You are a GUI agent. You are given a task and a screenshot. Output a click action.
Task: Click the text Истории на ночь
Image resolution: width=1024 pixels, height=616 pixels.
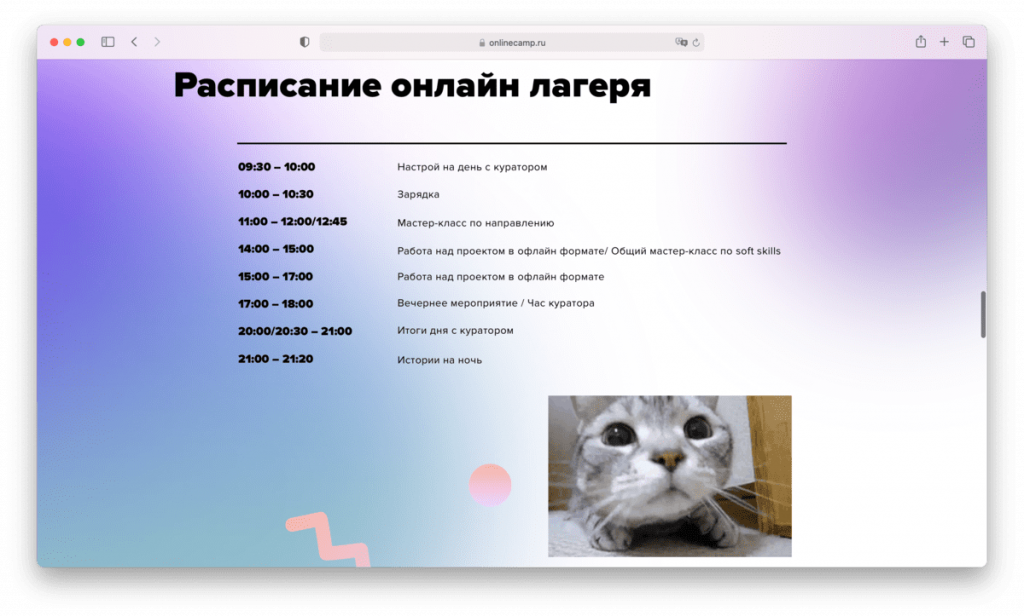[x=440, y=360]
